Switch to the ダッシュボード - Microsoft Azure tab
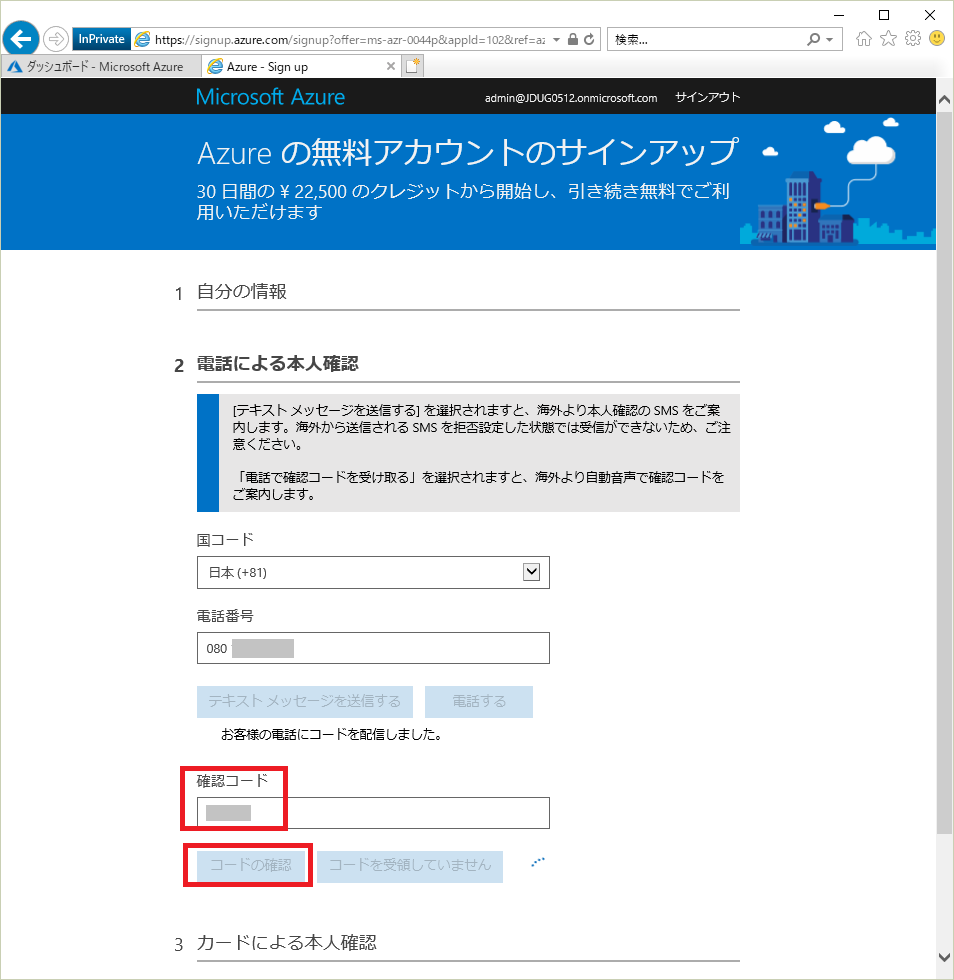The image size is (954, 980). (x=102, y=66)
